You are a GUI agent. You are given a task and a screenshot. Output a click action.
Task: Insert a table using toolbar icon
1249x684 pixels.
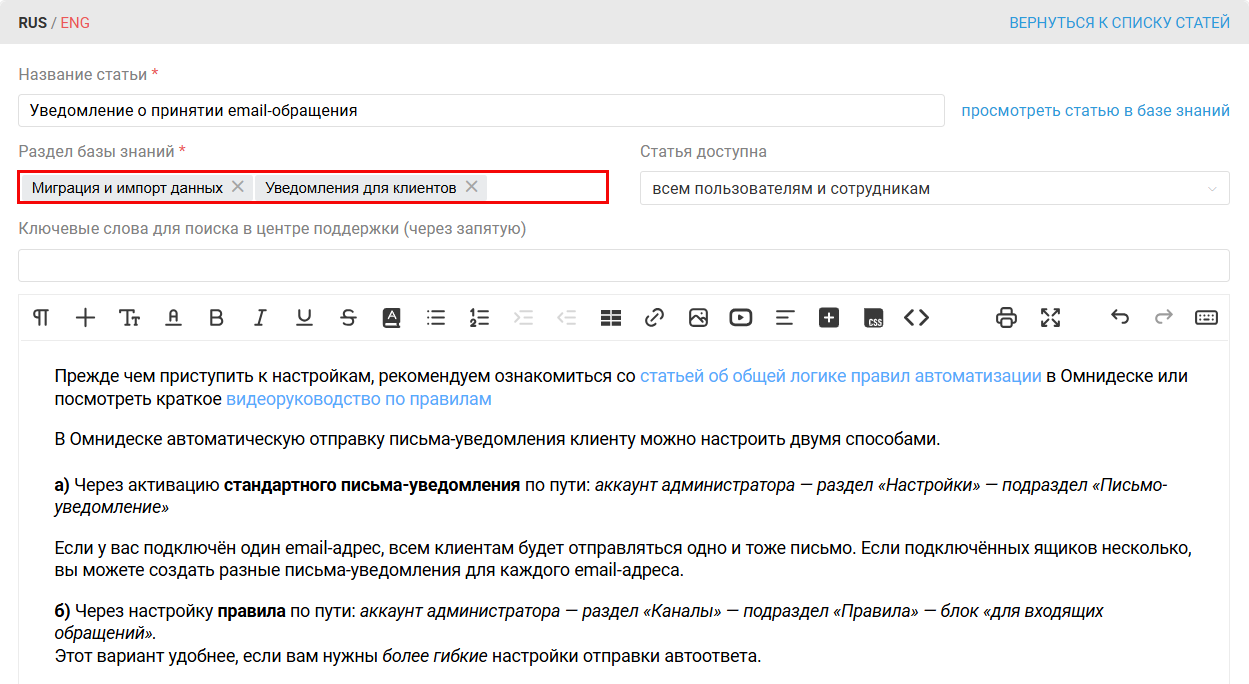[x=611, y=318]
